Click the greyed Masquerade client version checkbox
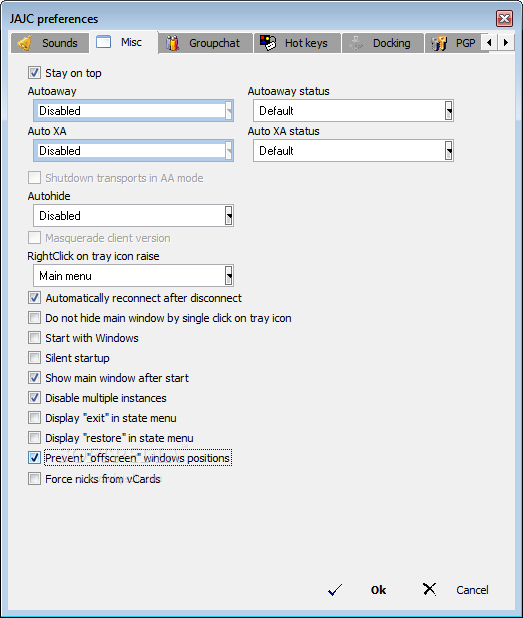The image size is (523, 618). (34, 238)
